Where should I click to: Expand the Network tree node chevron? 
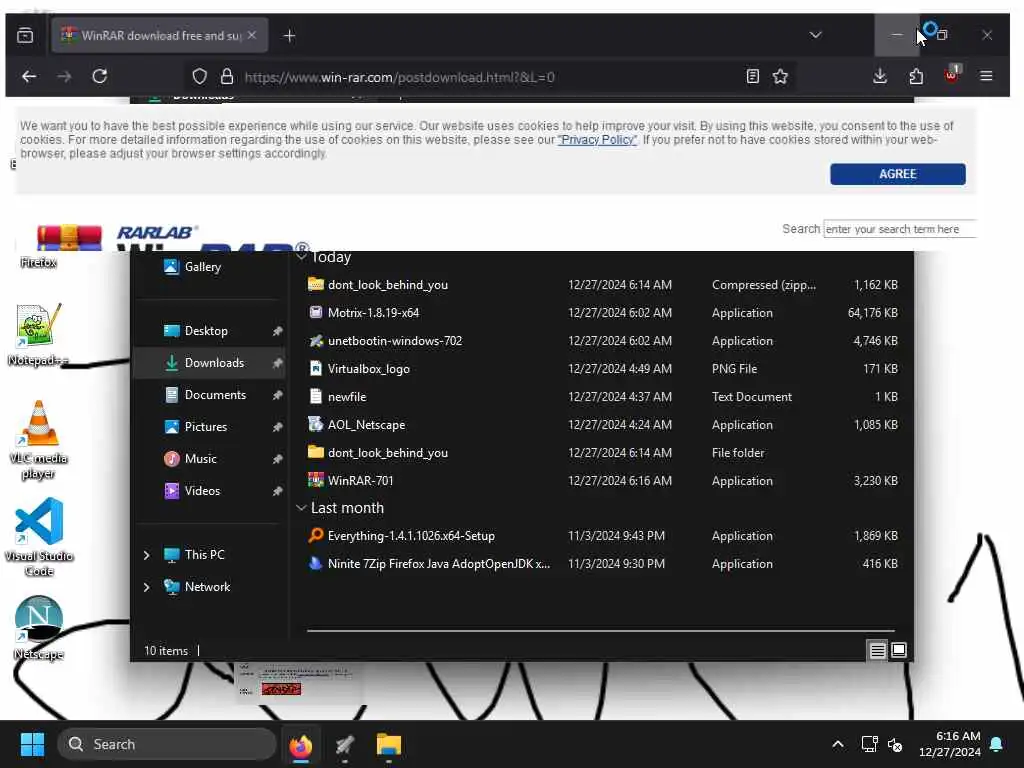pyautogui.click(x=146, y=586)
